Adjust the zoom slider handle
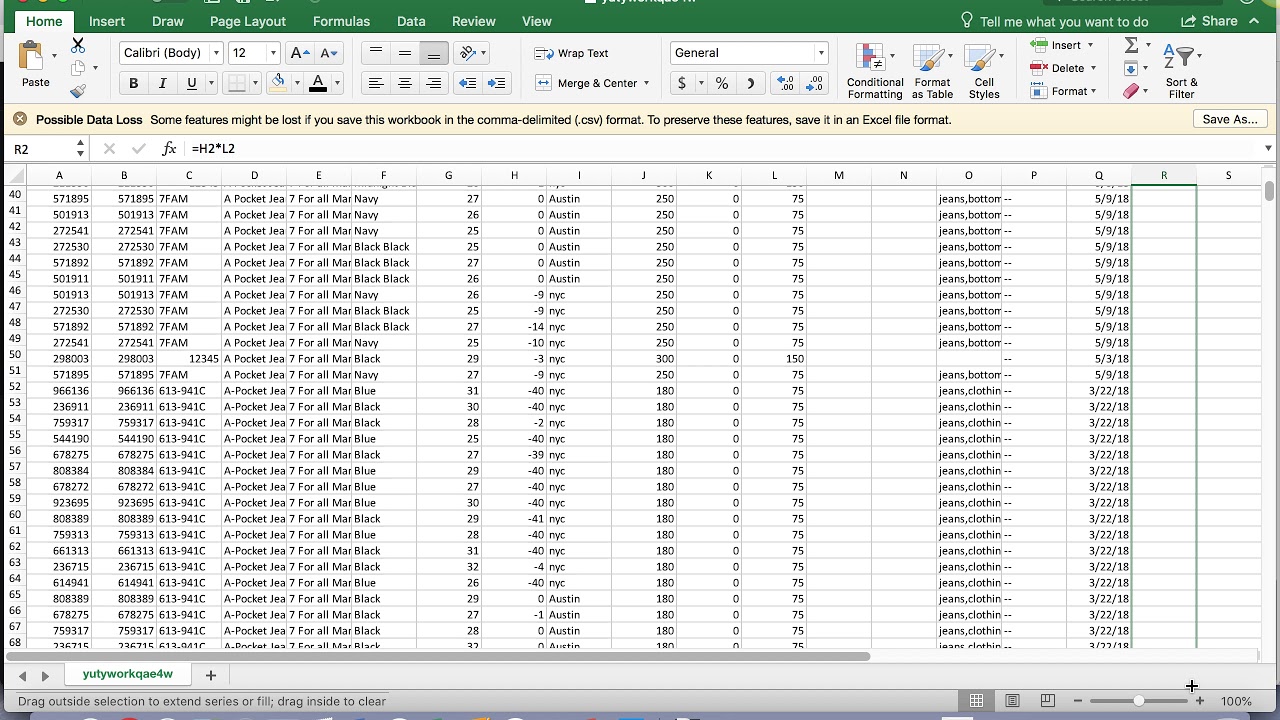Screen dimensions: 1280x720 1139,701
